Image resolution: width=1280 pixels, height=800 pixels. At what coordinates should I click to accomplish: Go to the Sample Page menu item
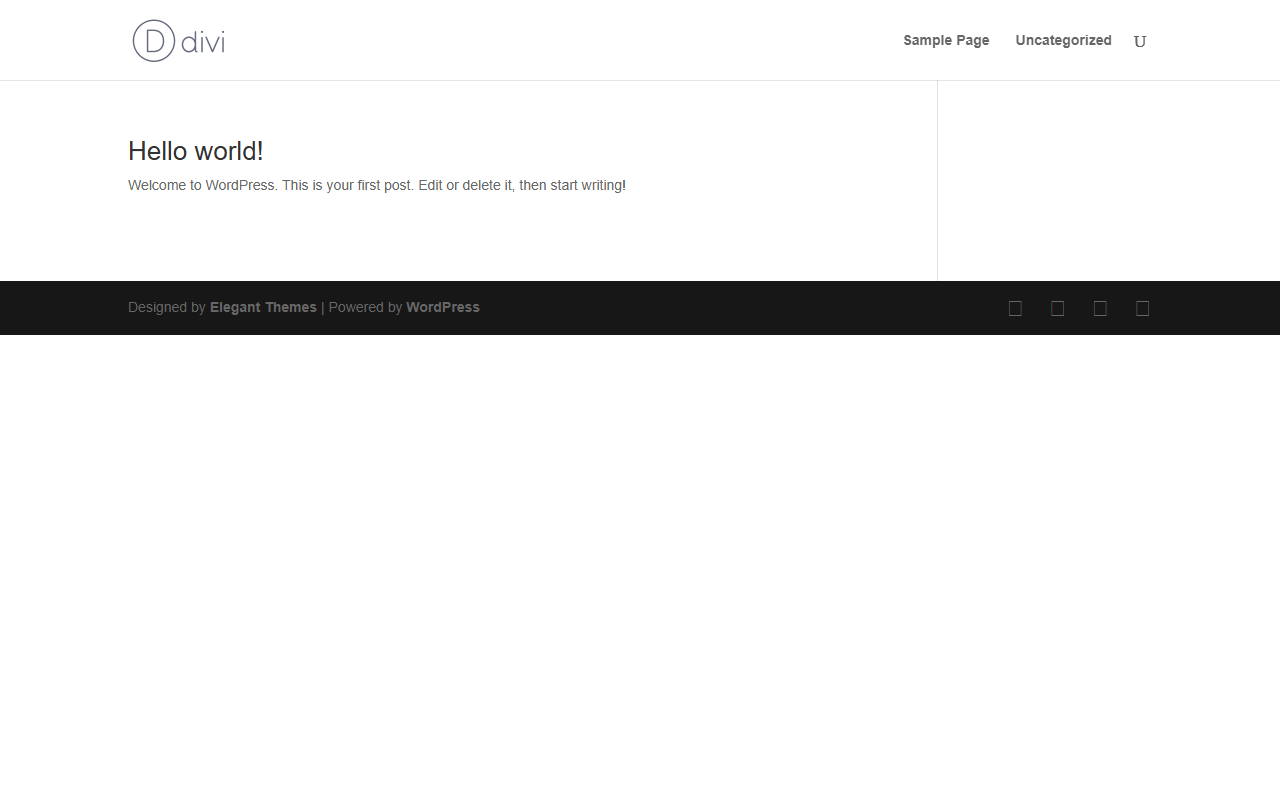coord(946,41)
